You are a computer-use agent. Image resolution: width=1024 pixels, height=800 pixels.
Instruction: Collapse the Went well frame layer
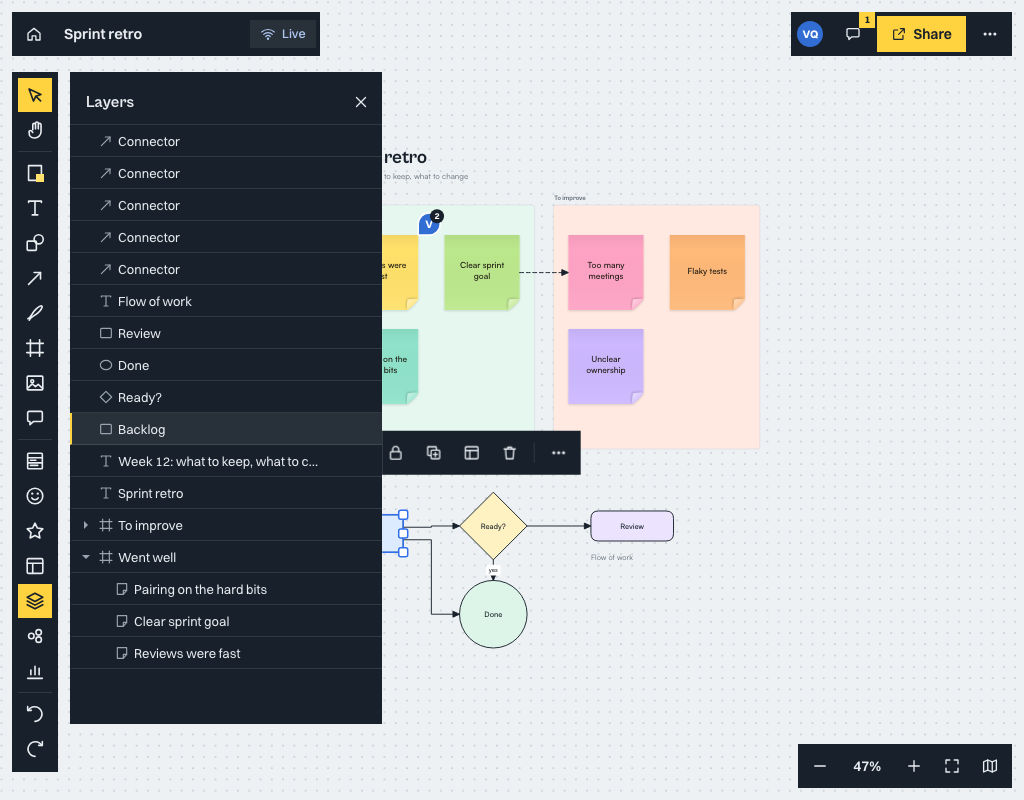click(x=86, y=557)
